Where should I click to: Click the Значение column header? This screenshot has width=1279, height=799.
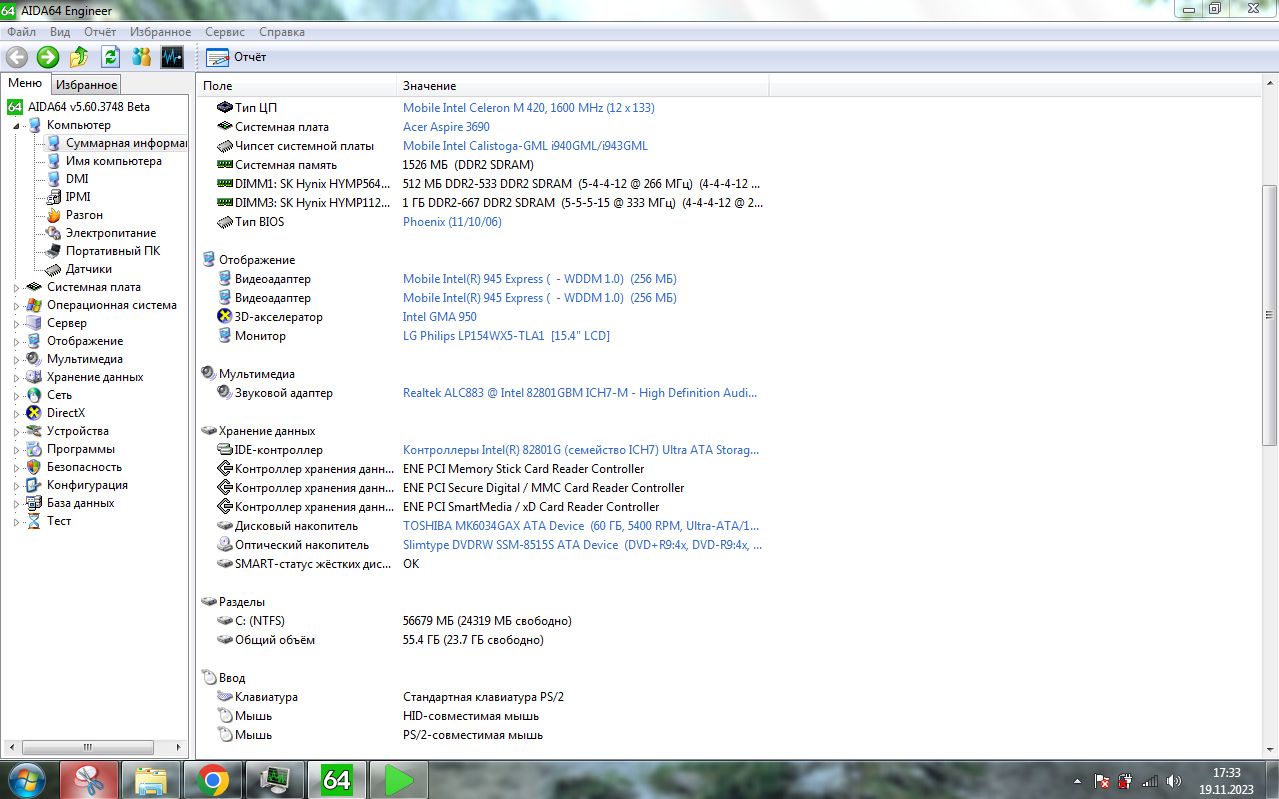(582, 86)
